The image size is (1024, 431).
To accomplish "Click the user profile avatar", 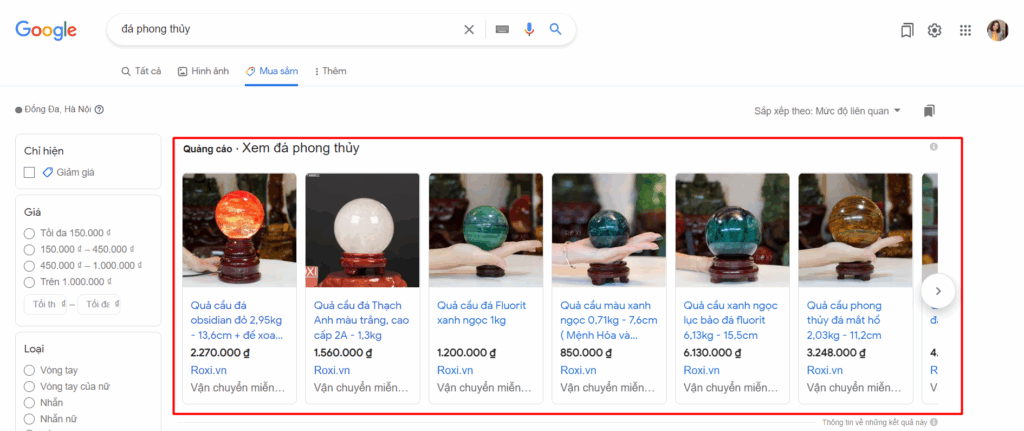I will (997, 31).
